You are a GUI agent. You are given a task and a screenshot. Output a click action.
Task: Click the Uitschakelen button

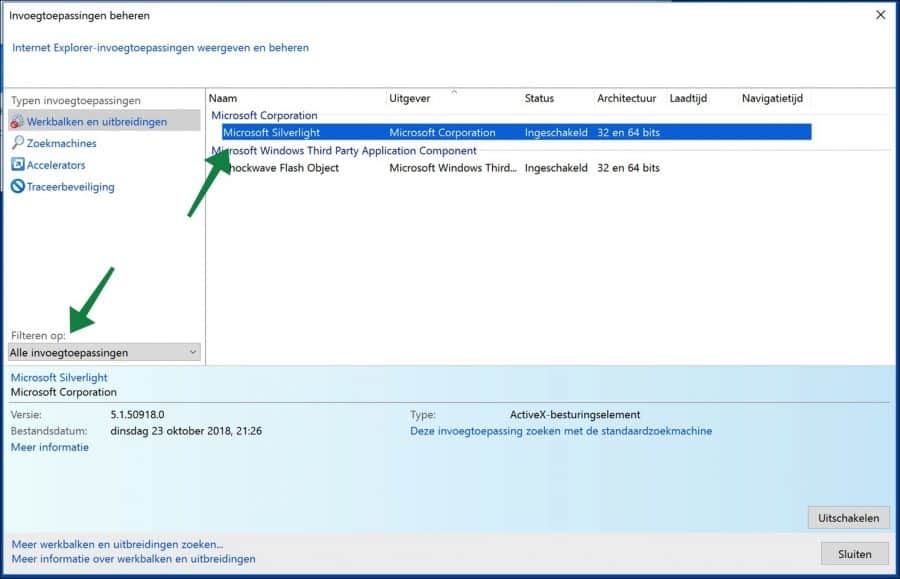(x=848, y=518)
